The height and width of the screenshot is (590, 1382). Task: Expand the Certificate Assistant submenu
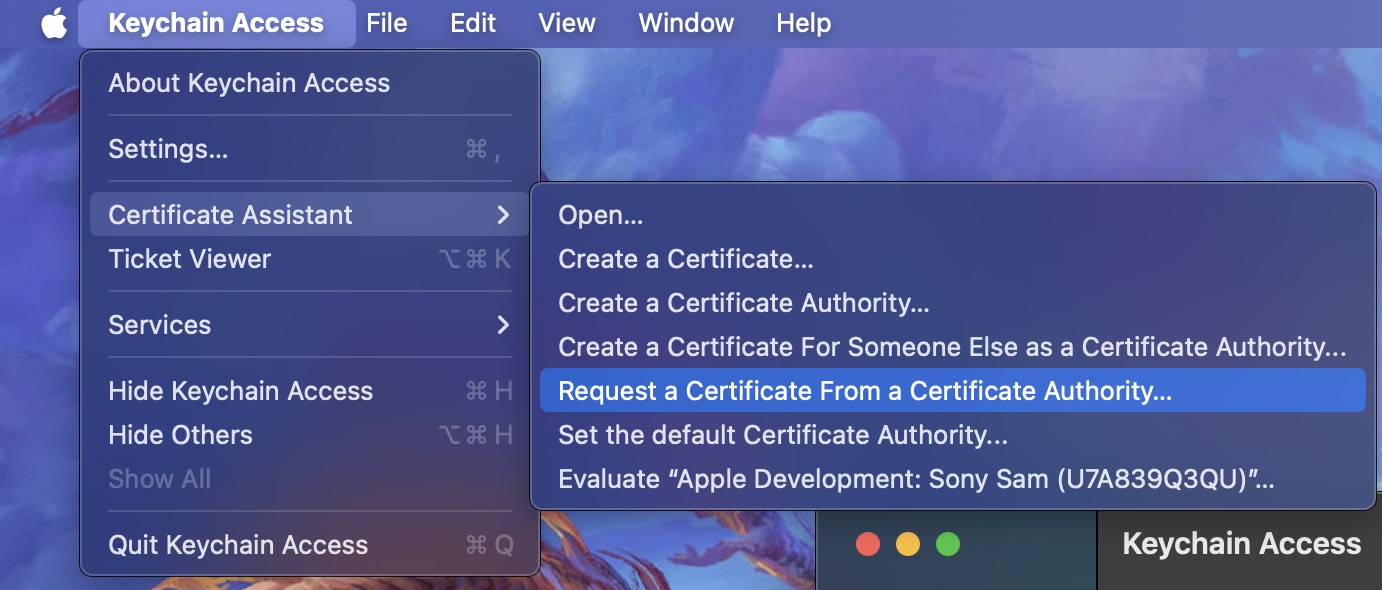click(x=309, y=215)
